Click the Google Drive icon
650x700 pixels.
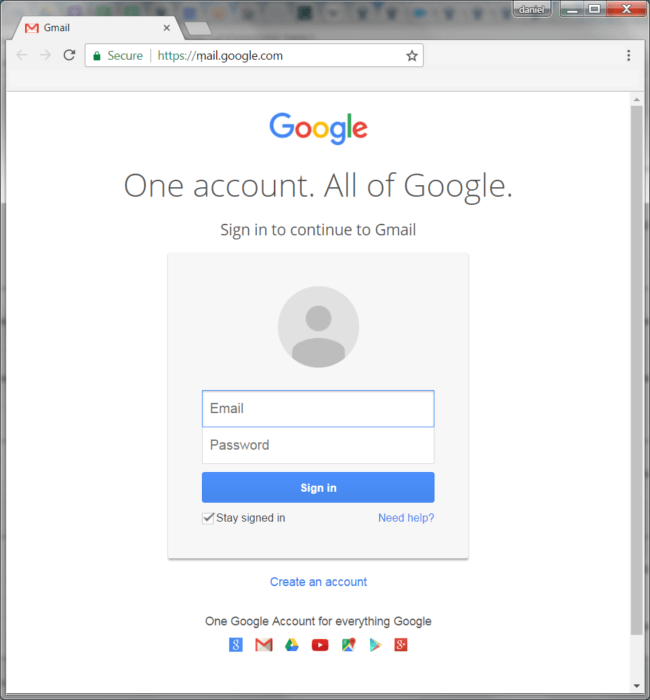click(x=292, y=645)
